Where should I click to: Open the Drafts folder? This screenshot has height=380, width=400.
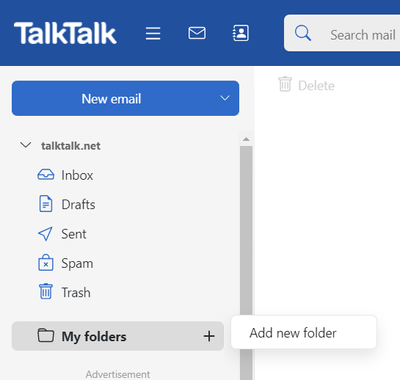point(78,204)
